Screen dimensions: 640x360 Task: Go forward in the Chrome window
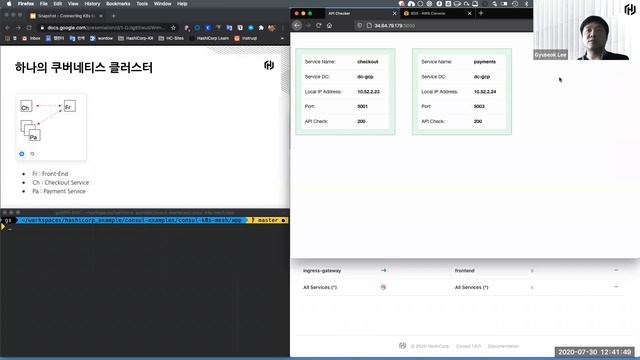18,28
